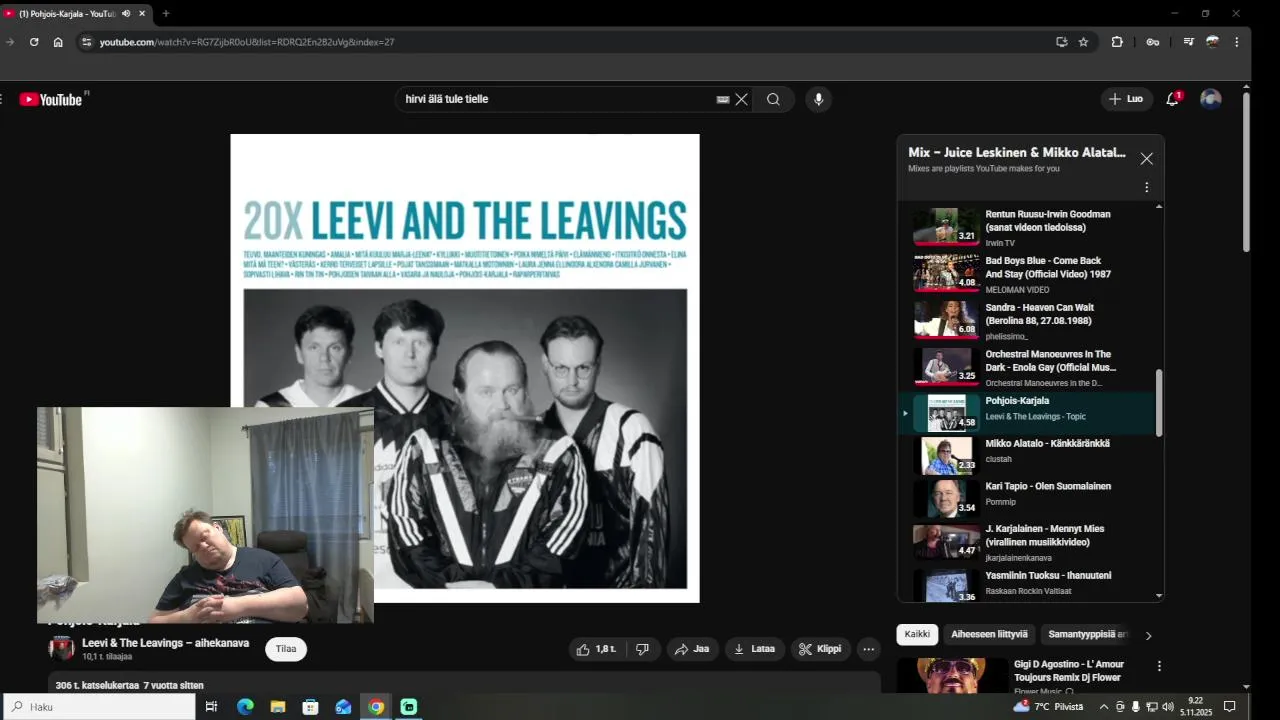Open YouTube notifications bell
The width and height of the screenshot is (1280, 720).
click(x=1172, y=99)
